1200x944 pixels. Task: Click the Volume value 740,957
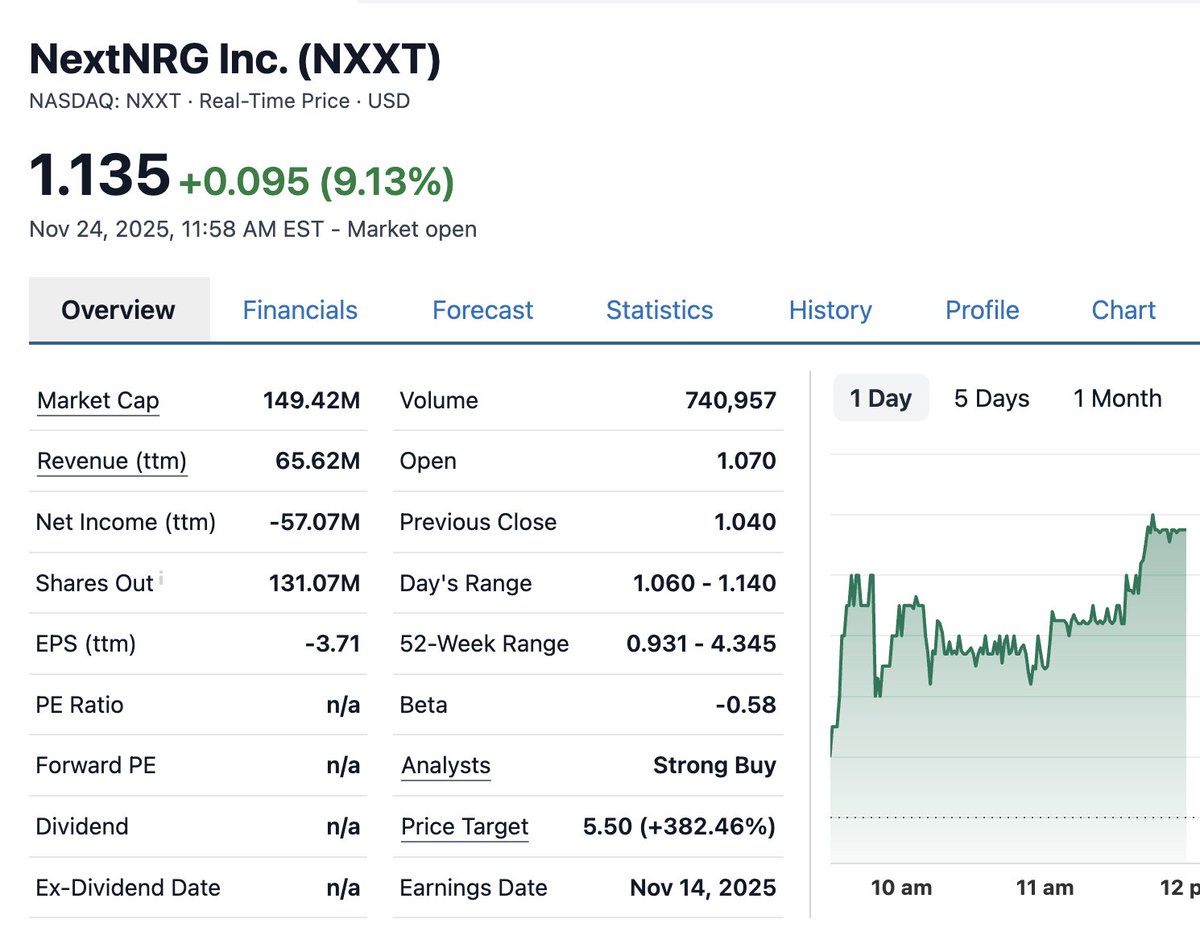point(730,401)
